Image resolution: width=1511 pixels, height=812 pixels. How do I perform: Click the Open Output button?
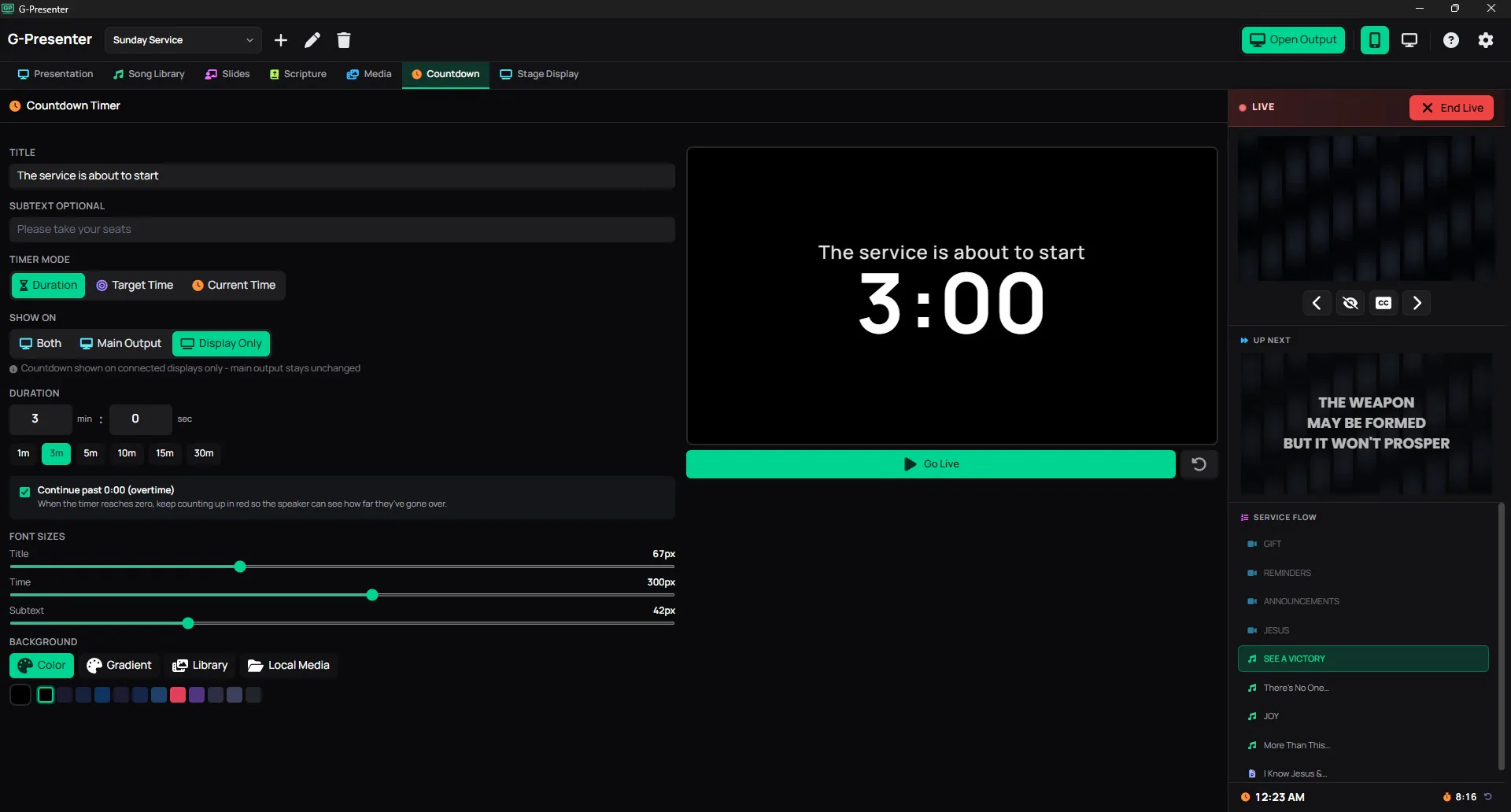click(x=1293, y=40)
